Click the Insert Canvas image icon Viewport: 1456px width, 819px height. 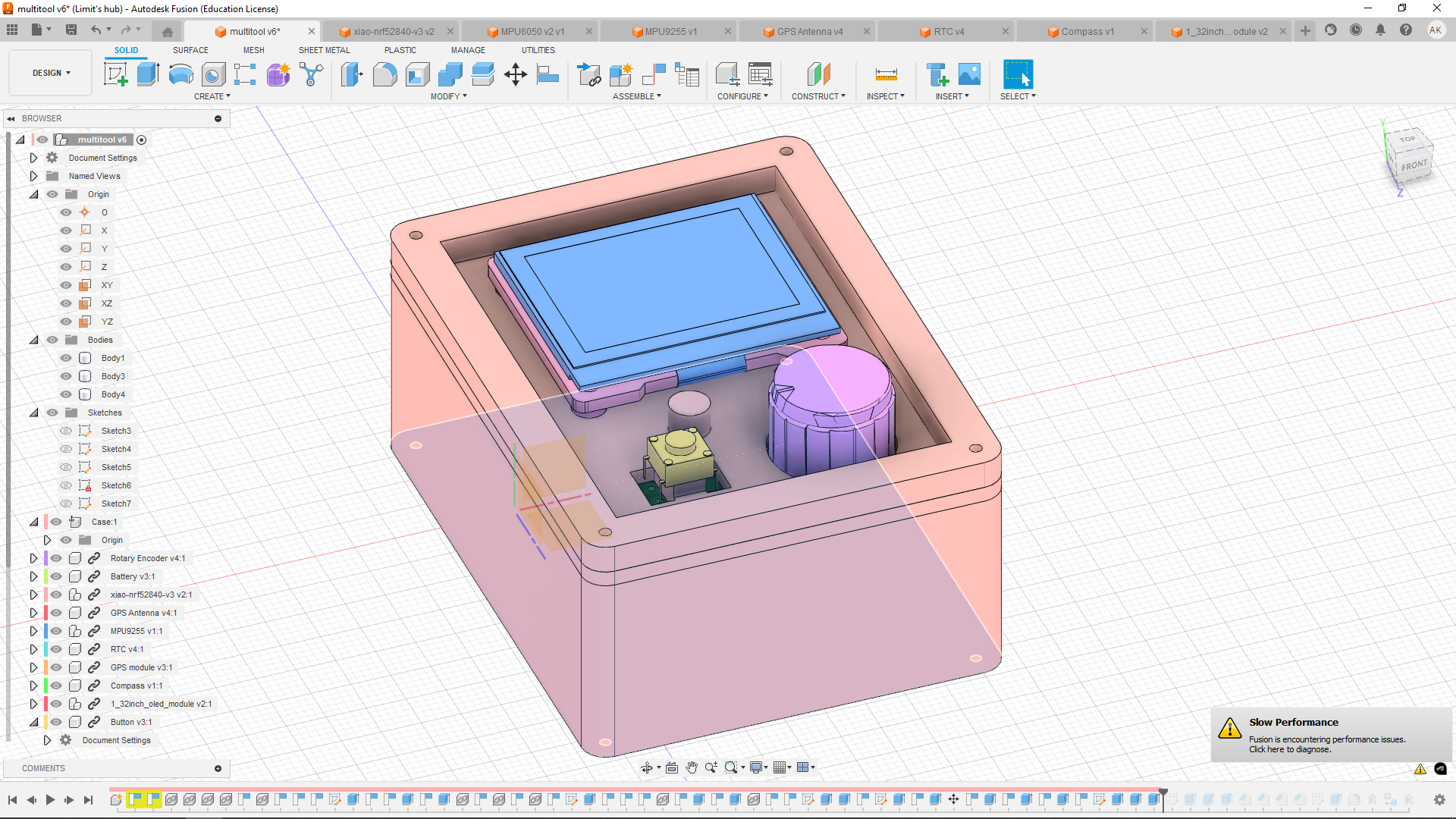tap(969, 74)
